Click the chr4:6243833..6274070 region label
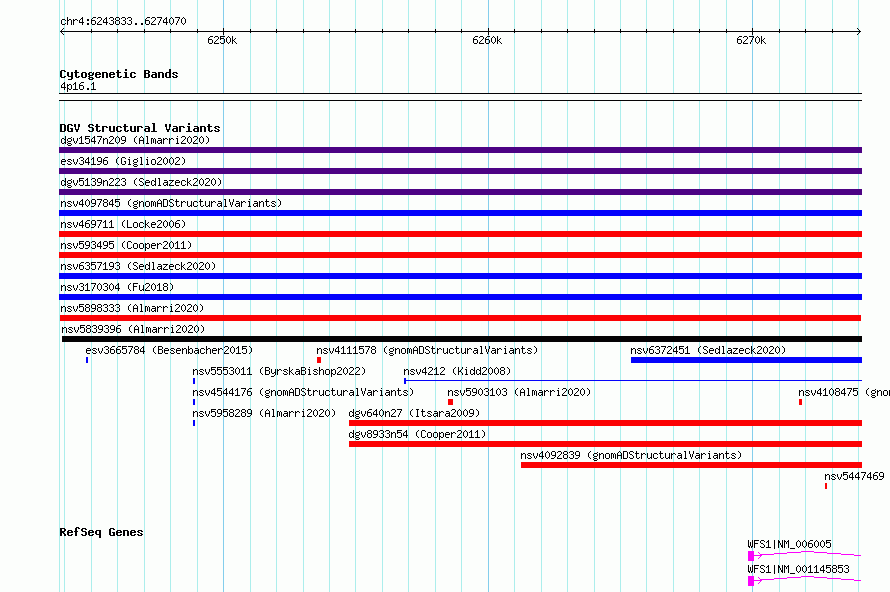The height and width of the screenshot is (592, 890). pyautogui.click(x=123, y=21)
